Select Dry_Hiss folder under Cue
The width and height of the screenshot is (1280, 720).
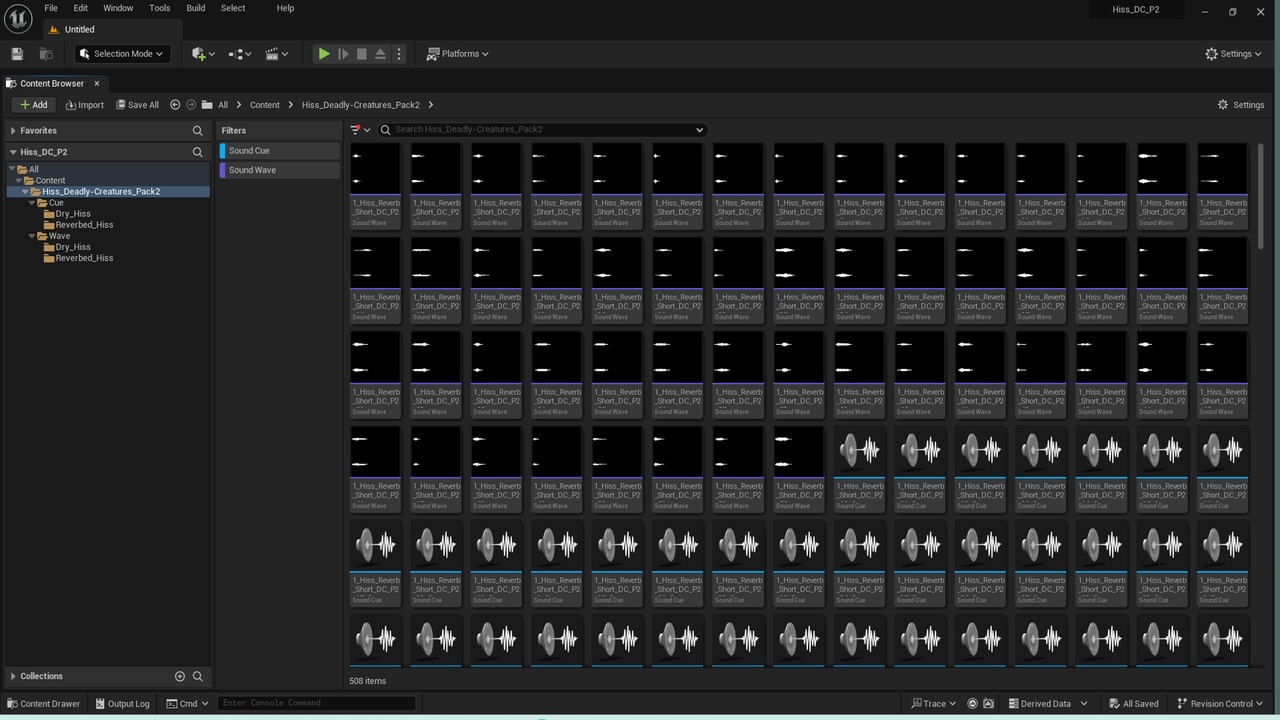pyautogui.click(x=73, y=214)
